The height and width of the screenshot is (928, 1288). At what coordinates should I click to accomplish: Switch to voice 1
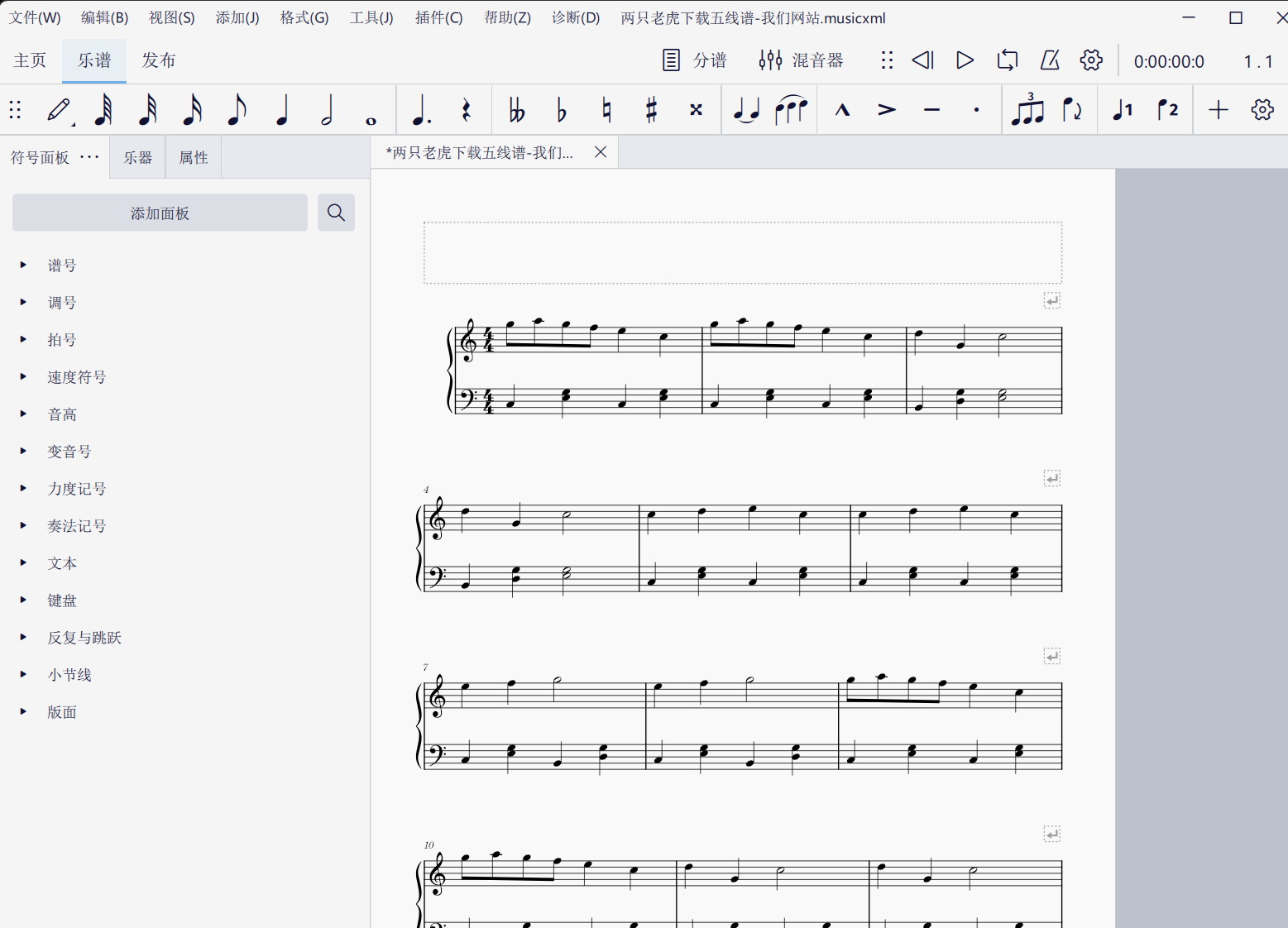(x=1123, y=110)
